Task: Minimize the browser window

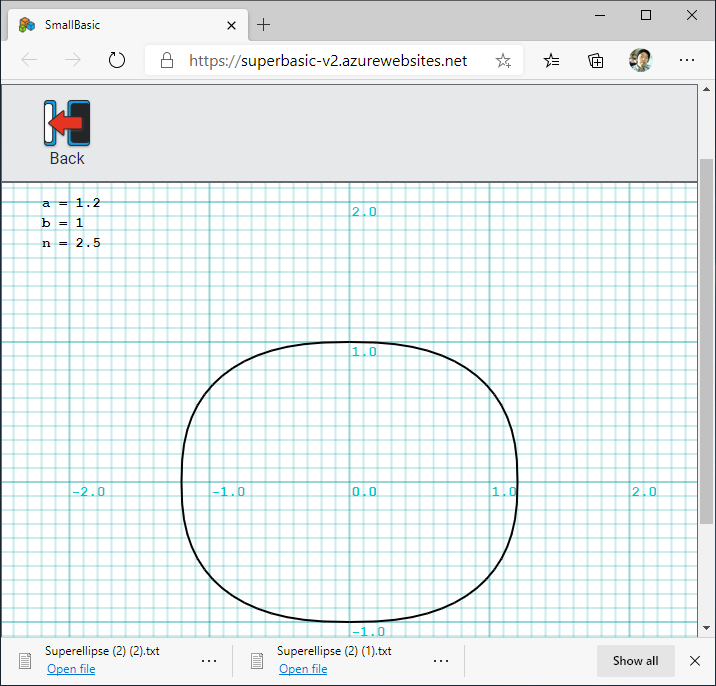Action: tap(600, 16)
